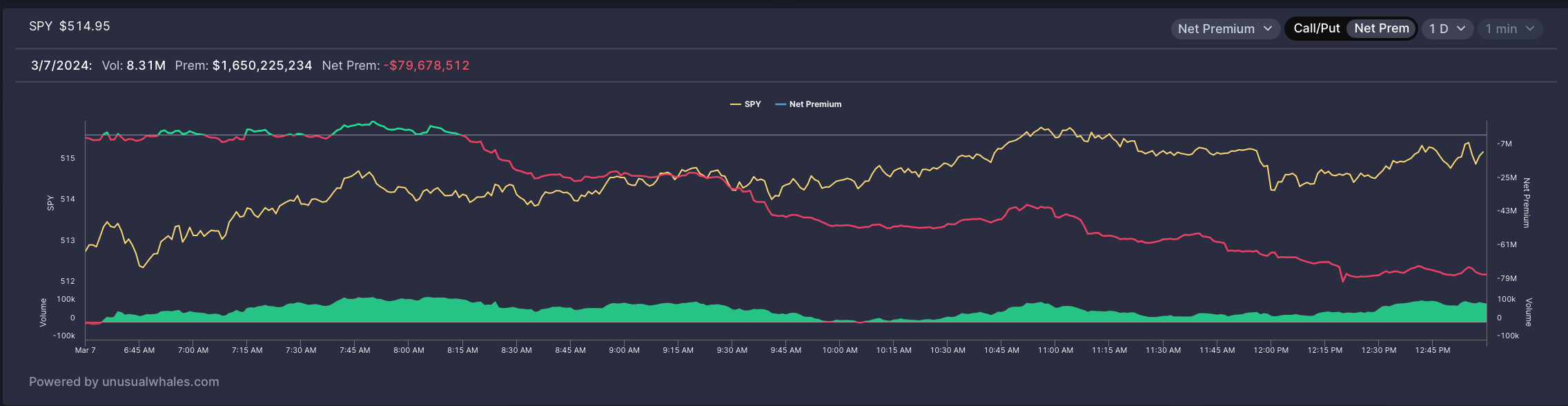Click the 8:00 AM axis label
The height and width of the screenshot is (406, 1568).
pyautogui.click(x=409, y=350)
